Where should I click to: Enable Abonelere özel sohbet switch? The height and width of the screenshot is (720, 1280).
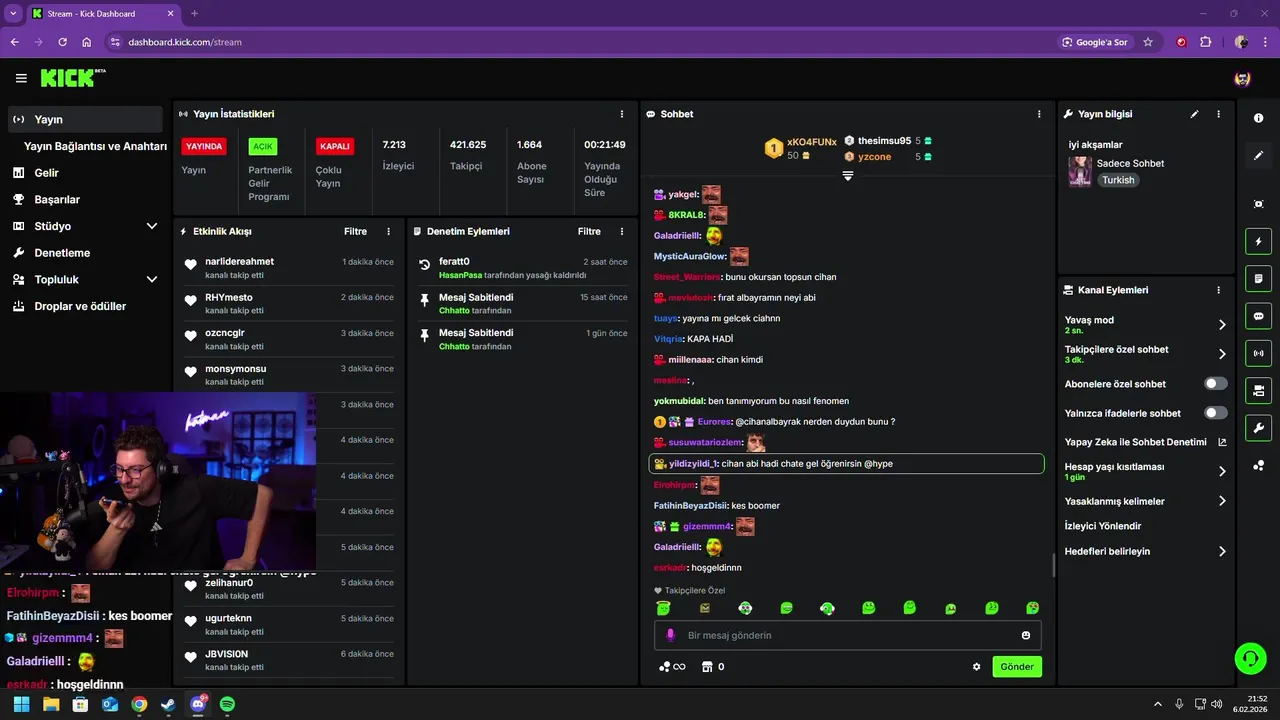pos(1216,384)
